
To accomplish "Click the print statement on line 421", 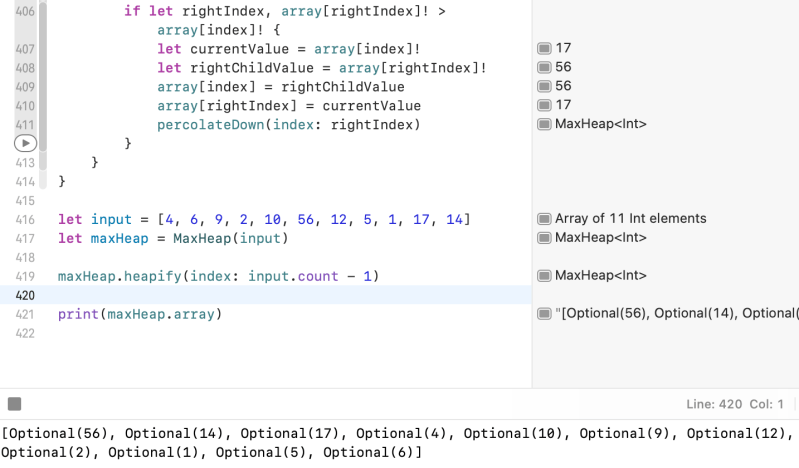I will (76, 315).
